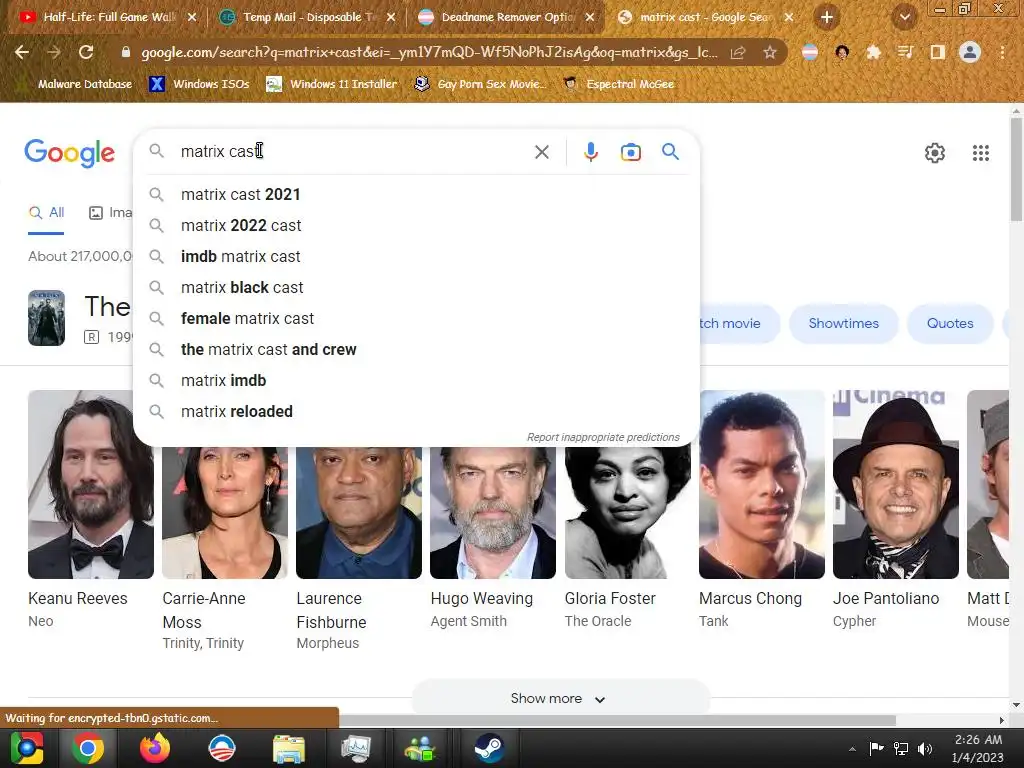Click the share page icon in address bar
Image resolution: width=1024 pixels, height=768 pixels.
point(738,53)
